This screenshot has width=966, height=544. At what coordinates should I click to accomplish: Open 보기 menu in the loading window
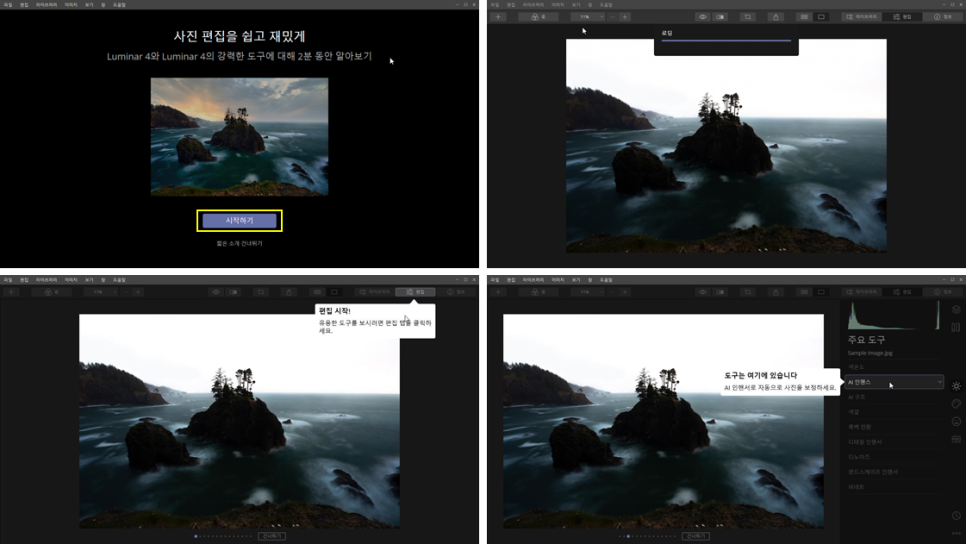[575, 4]
